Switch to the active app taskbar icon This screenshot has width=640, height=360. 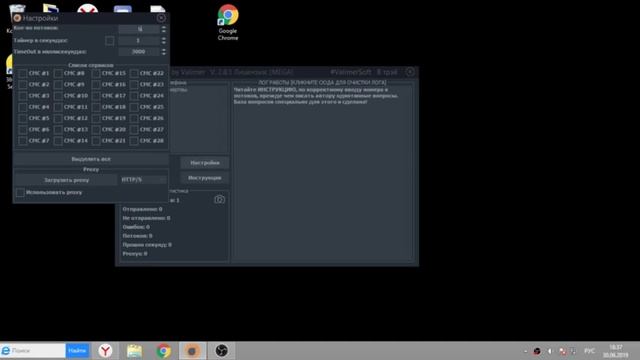(x=192, y=351)
